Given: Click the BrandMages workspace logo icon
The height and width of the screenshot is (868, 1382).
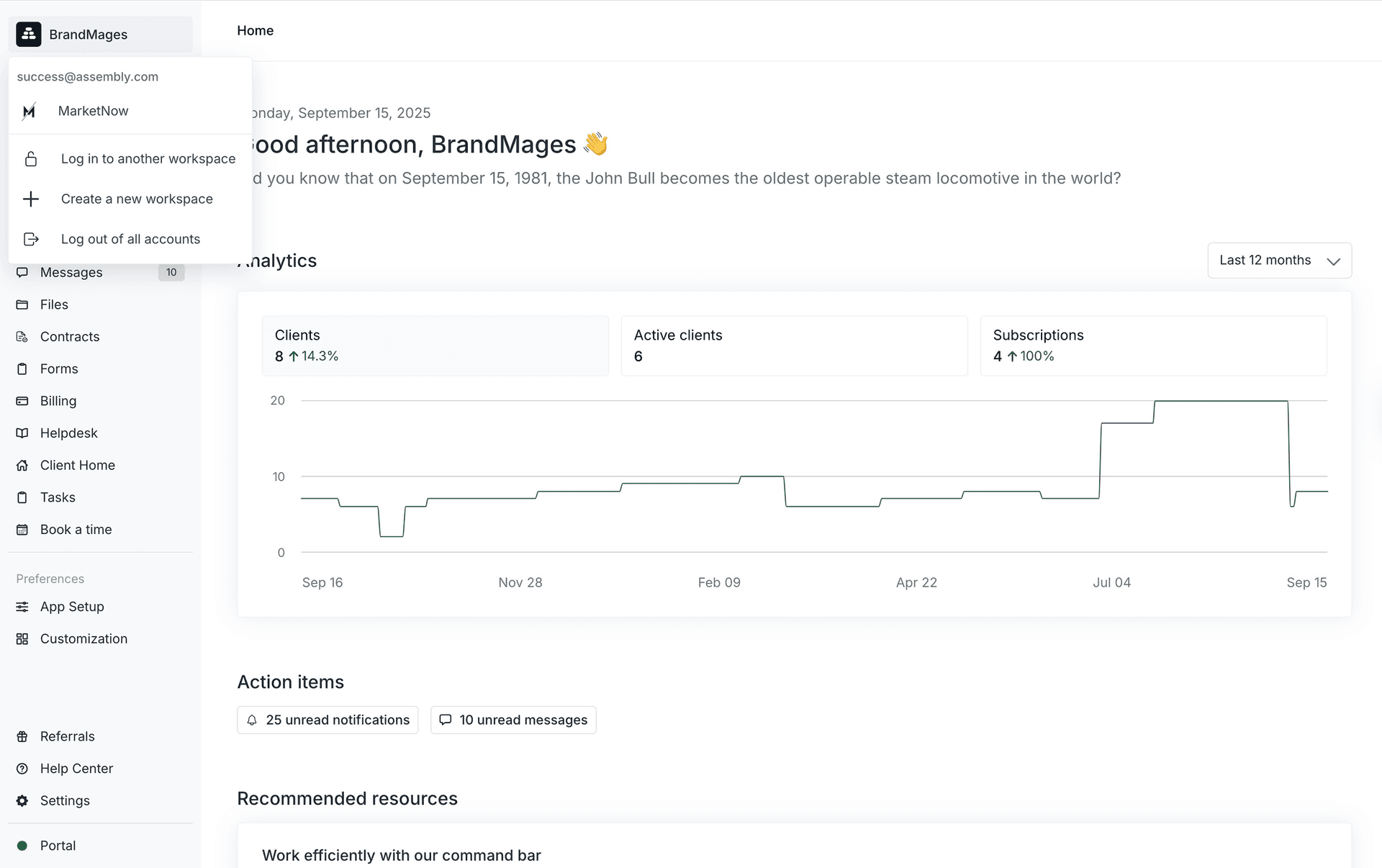Looking at the screenshot, I should [x=29, y=35].
